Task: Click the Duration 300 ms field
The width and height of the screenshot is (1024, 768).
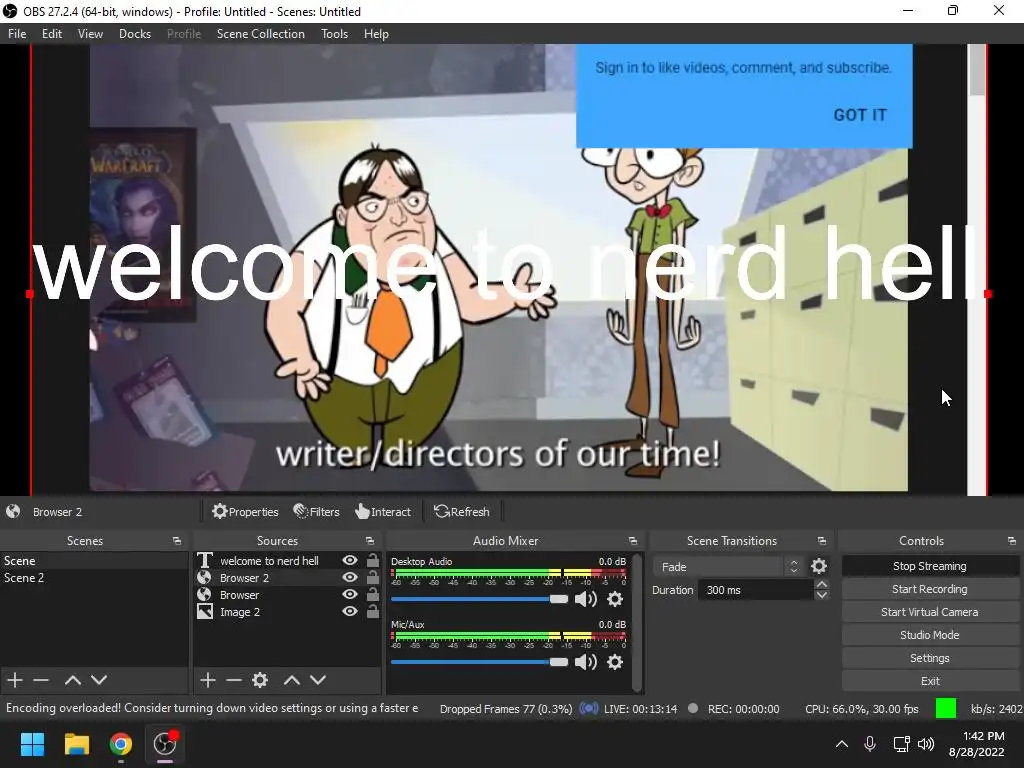Action: pyautogui.click(x=756, y=590)
